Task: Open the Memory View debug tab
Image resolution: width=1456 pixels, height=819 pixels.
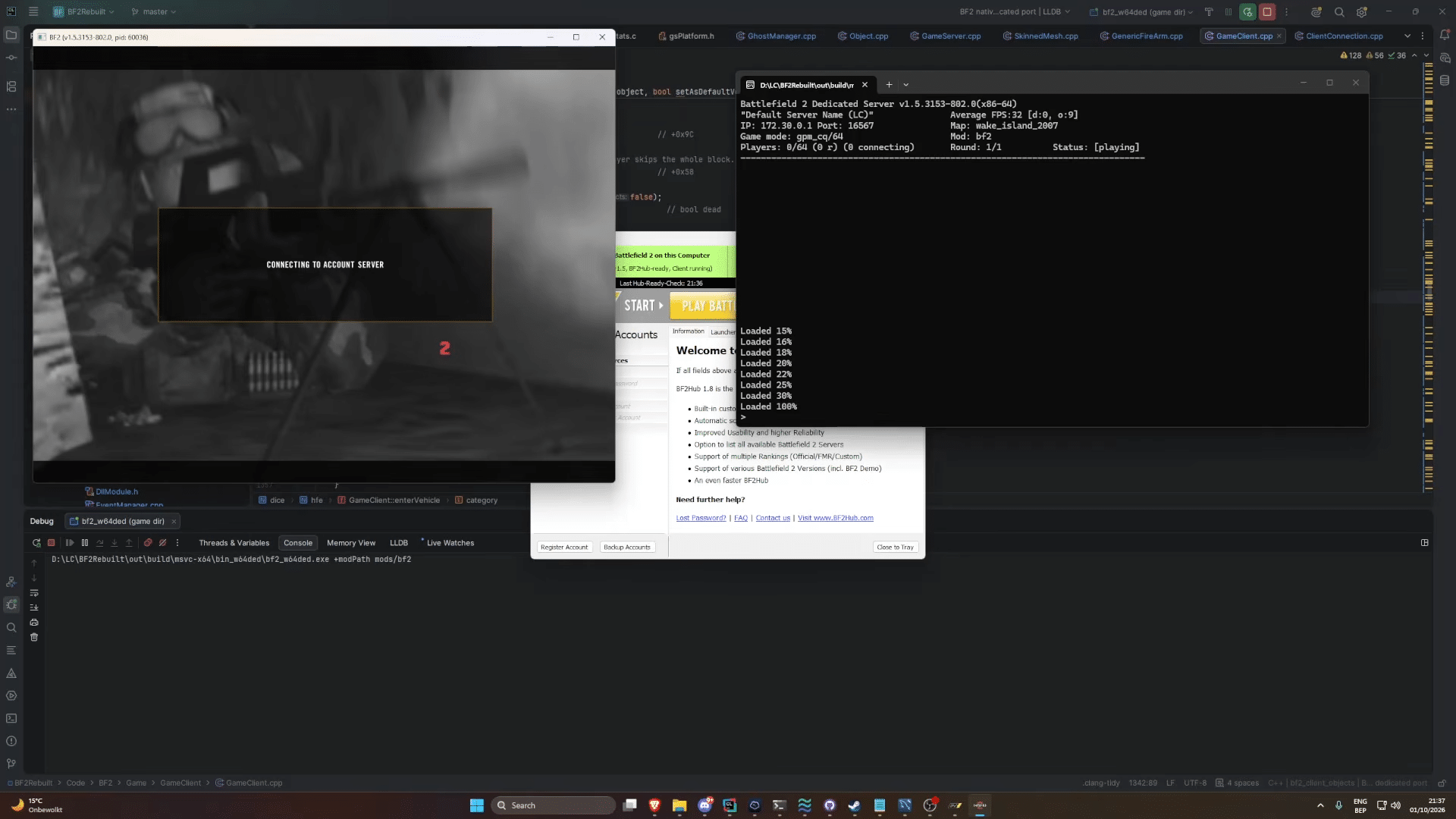Action: [351, 543]
